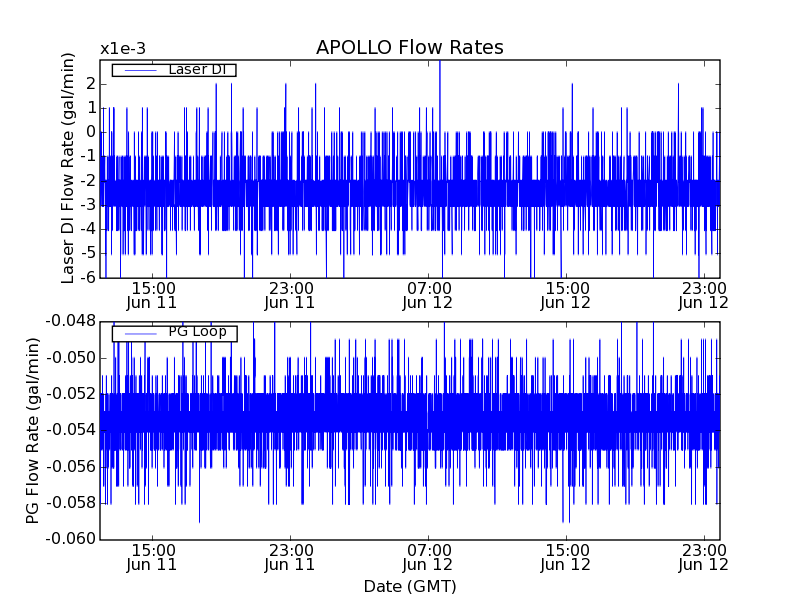Click the 2 tick label on the upper plot
This screenshot has width=800, height=600.
coord(89,83)
